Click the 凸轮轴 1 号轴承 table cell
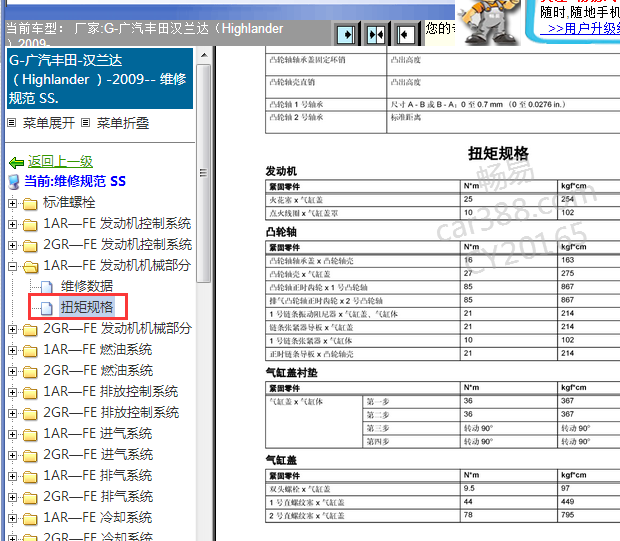 [x=326, y=104]
